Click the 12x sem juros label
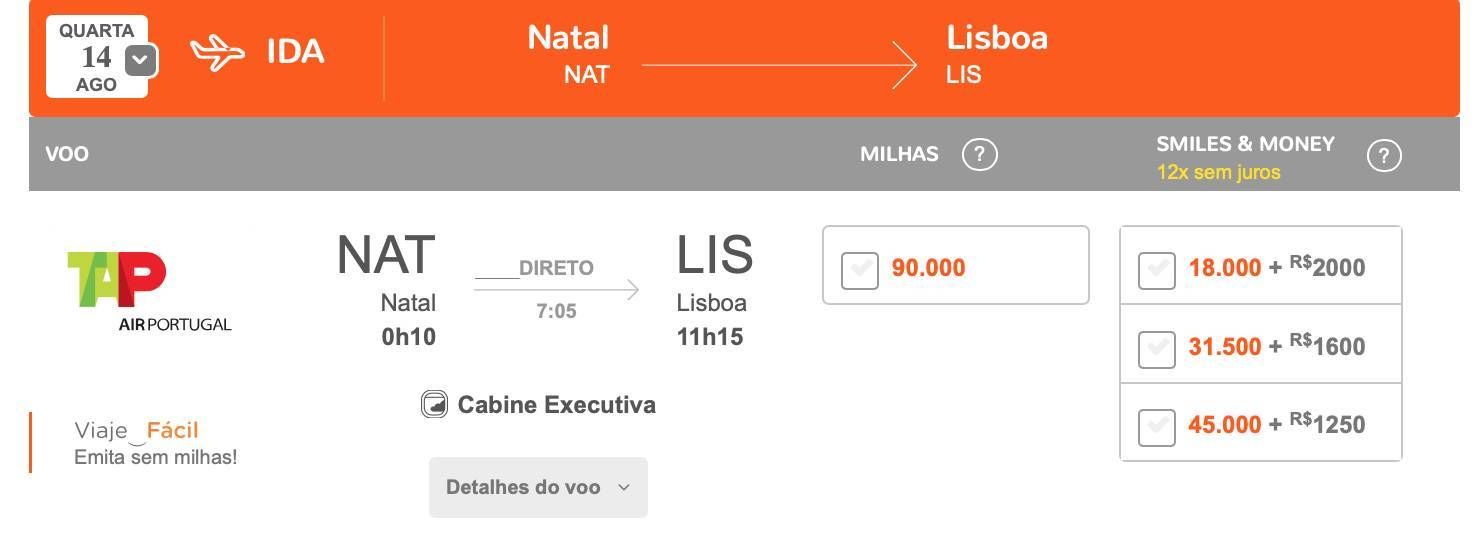The width and height of the screenshot is (1478, 538). coord(1218,172)
